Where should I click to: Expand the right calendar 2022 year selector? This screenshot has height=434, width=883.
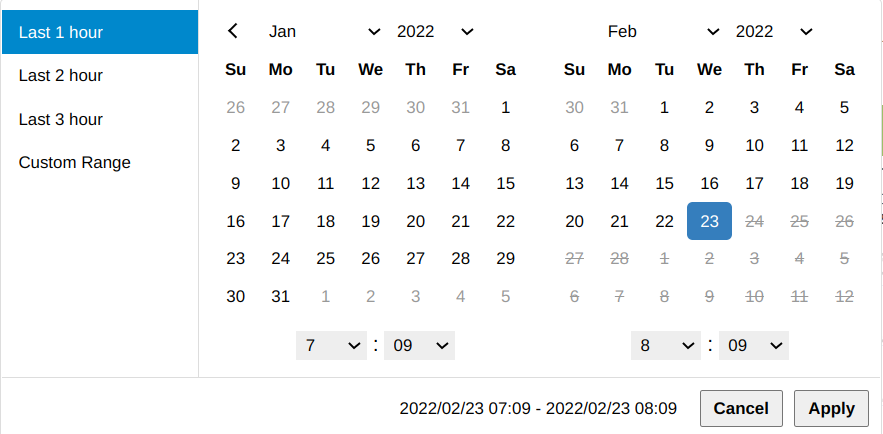[773, 31]
